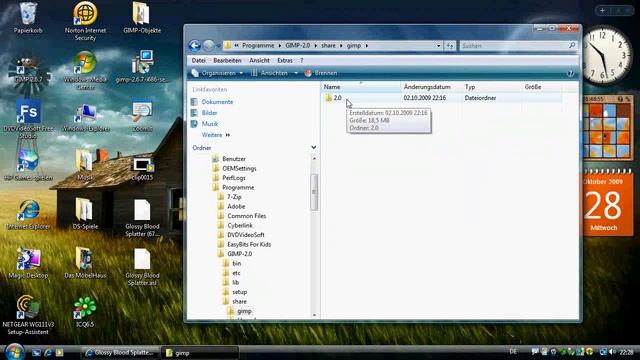This screenshot has width=640, height=360.
Task: Click the Windows Start orb
Action: pos(15,351)
